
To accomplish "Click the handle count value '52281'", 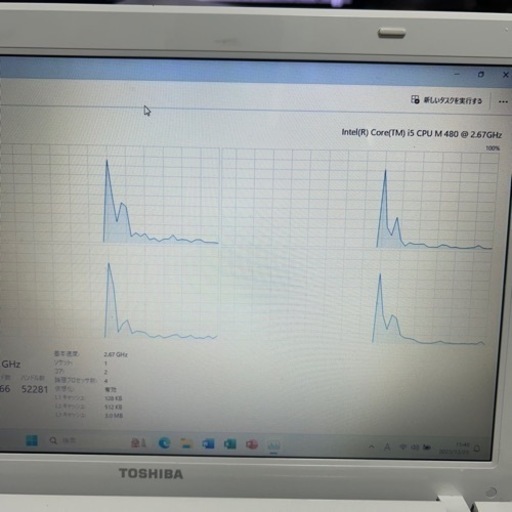I will (35, 389).
